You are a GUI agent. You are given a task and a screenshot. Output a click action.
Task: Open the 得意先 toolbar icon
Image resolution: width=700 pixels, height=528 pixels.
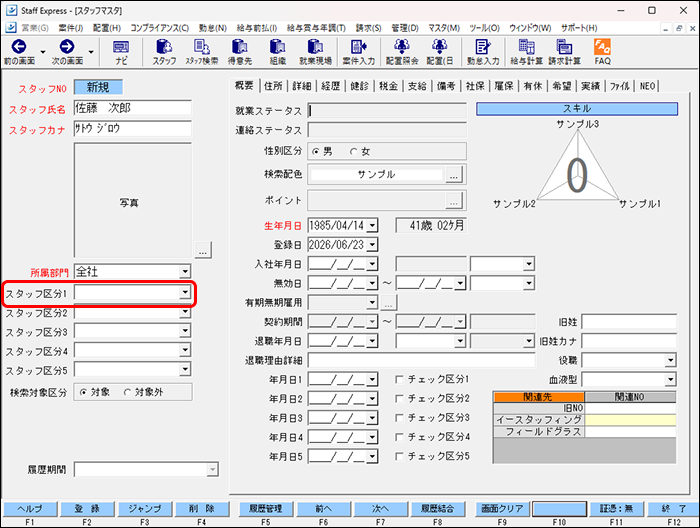[x=240, y=52]
